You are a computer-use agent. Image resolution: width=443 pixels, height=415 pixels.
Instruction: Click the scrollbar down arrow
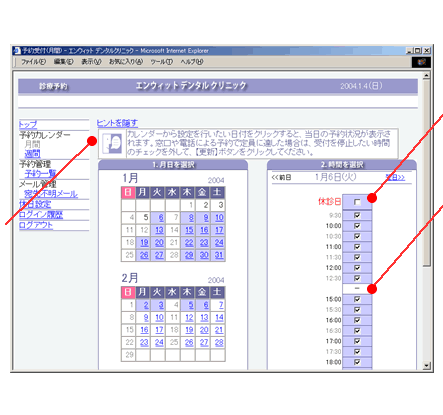pyautogui.click(x=426, y=365)
